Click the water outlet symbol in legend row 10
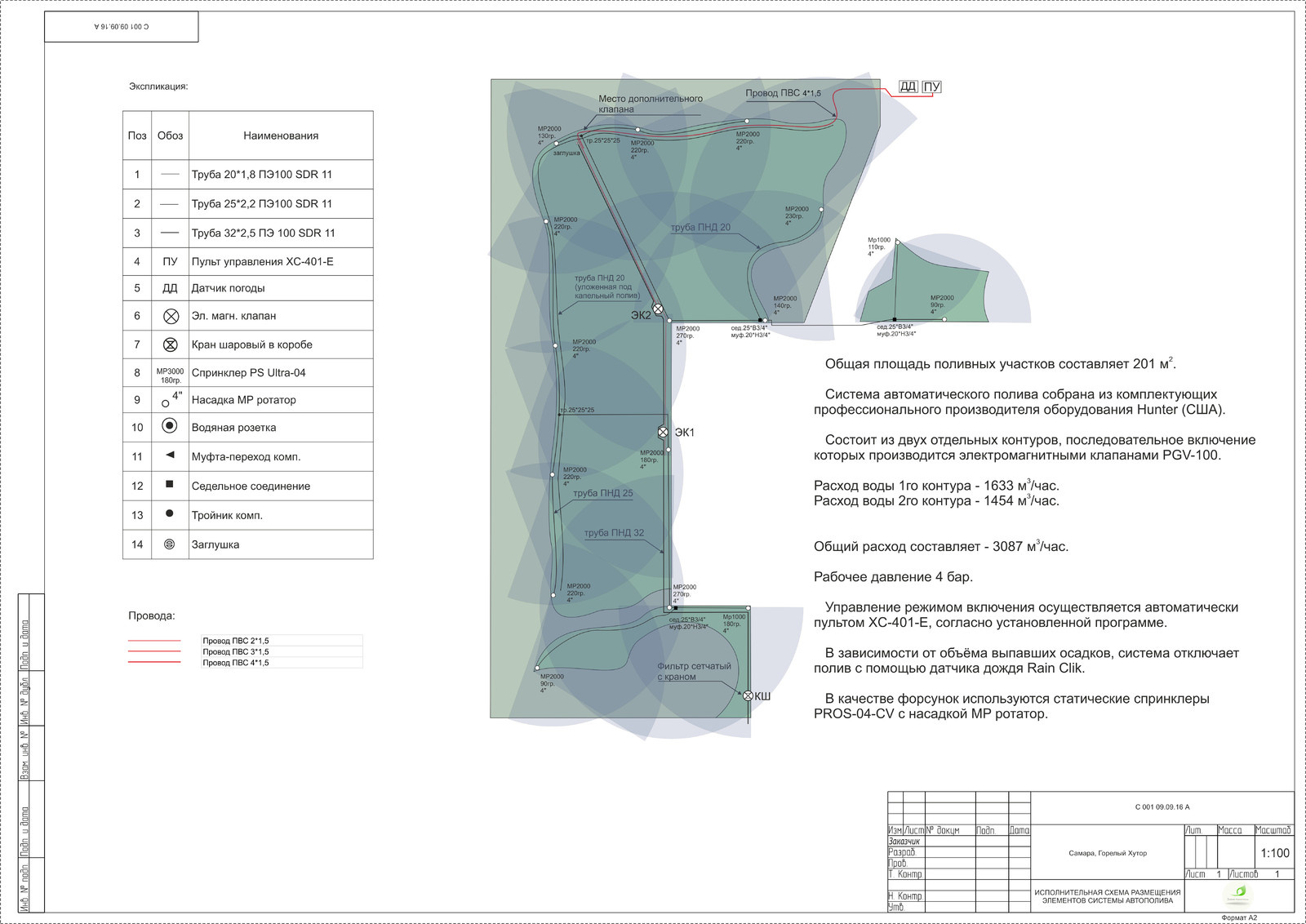This screenshot has height=924, width=1306. pos(170,425)
